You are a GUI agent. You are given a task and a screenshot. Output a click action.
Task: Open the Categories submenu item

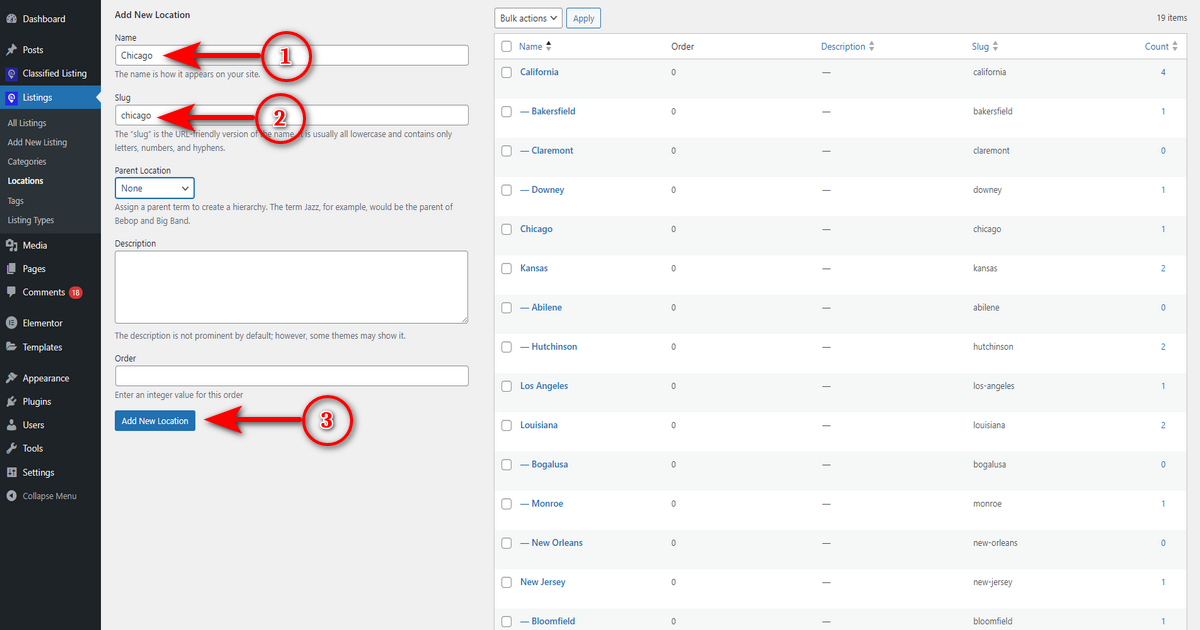27,162
